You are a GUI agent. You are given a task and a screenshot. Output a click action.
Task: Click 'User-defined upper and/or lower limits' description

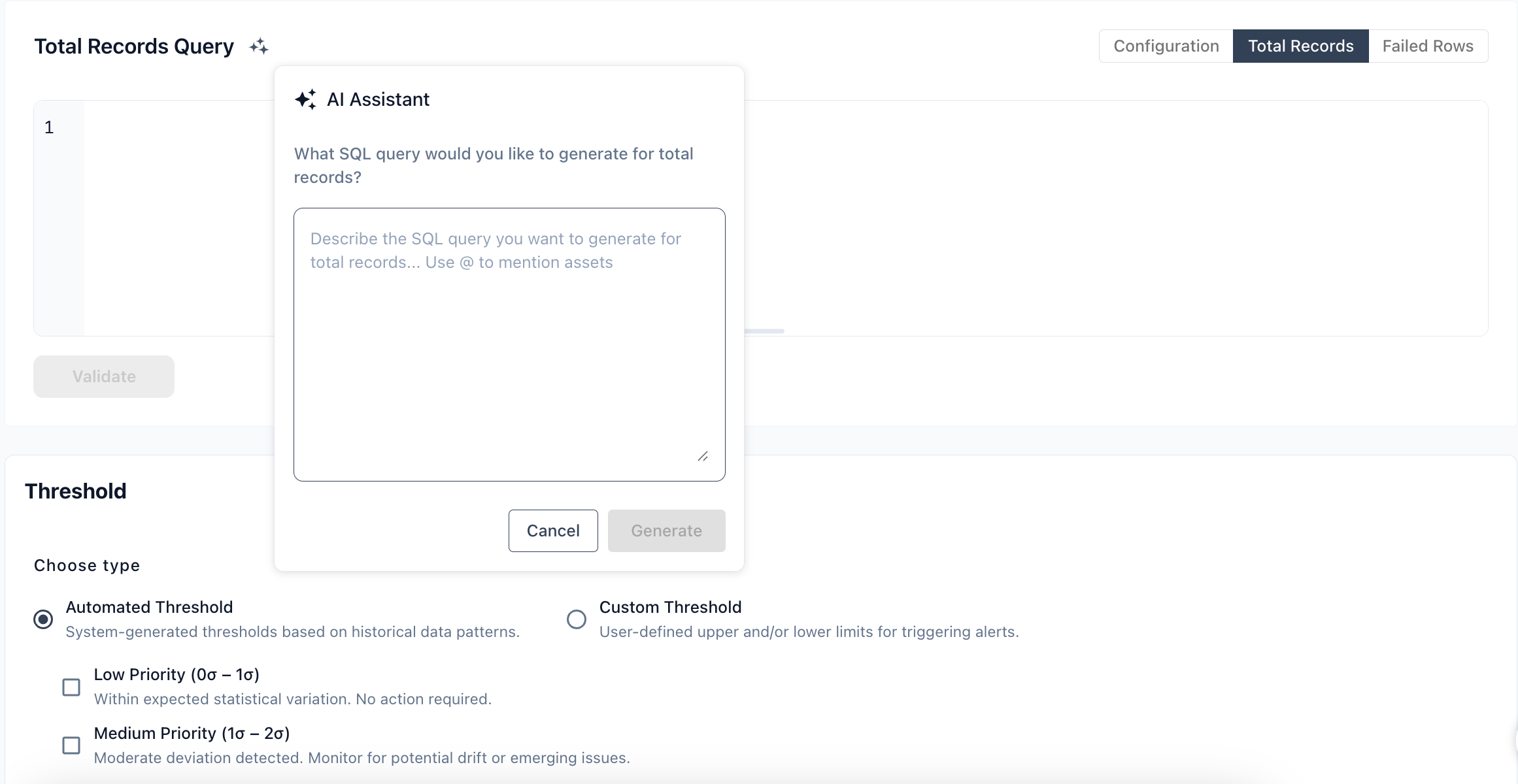(809, 632)
